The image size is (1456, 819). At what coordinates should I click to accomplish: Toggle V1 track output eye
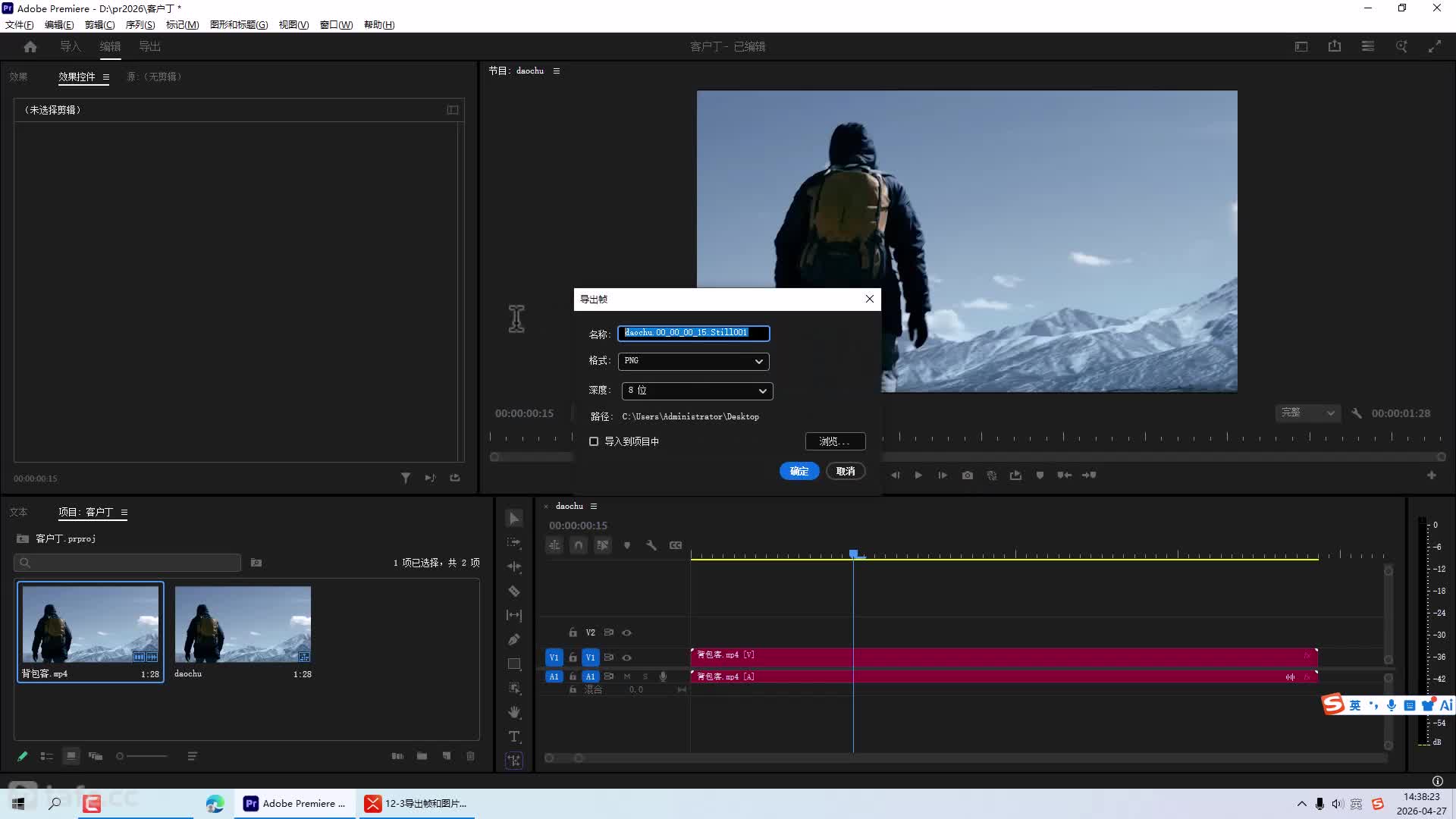tap(627, 657)
